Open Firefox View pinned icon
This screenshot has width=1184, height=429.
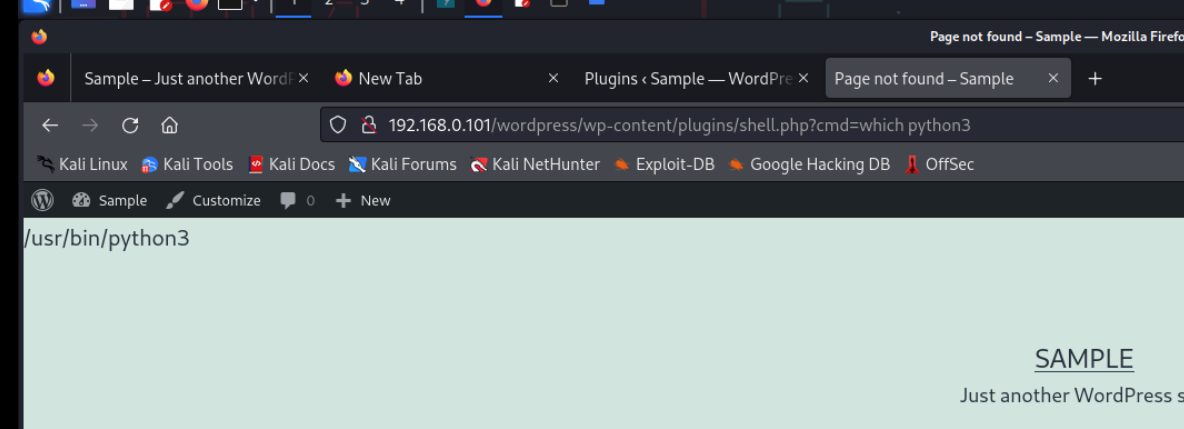tap(46, 78)
